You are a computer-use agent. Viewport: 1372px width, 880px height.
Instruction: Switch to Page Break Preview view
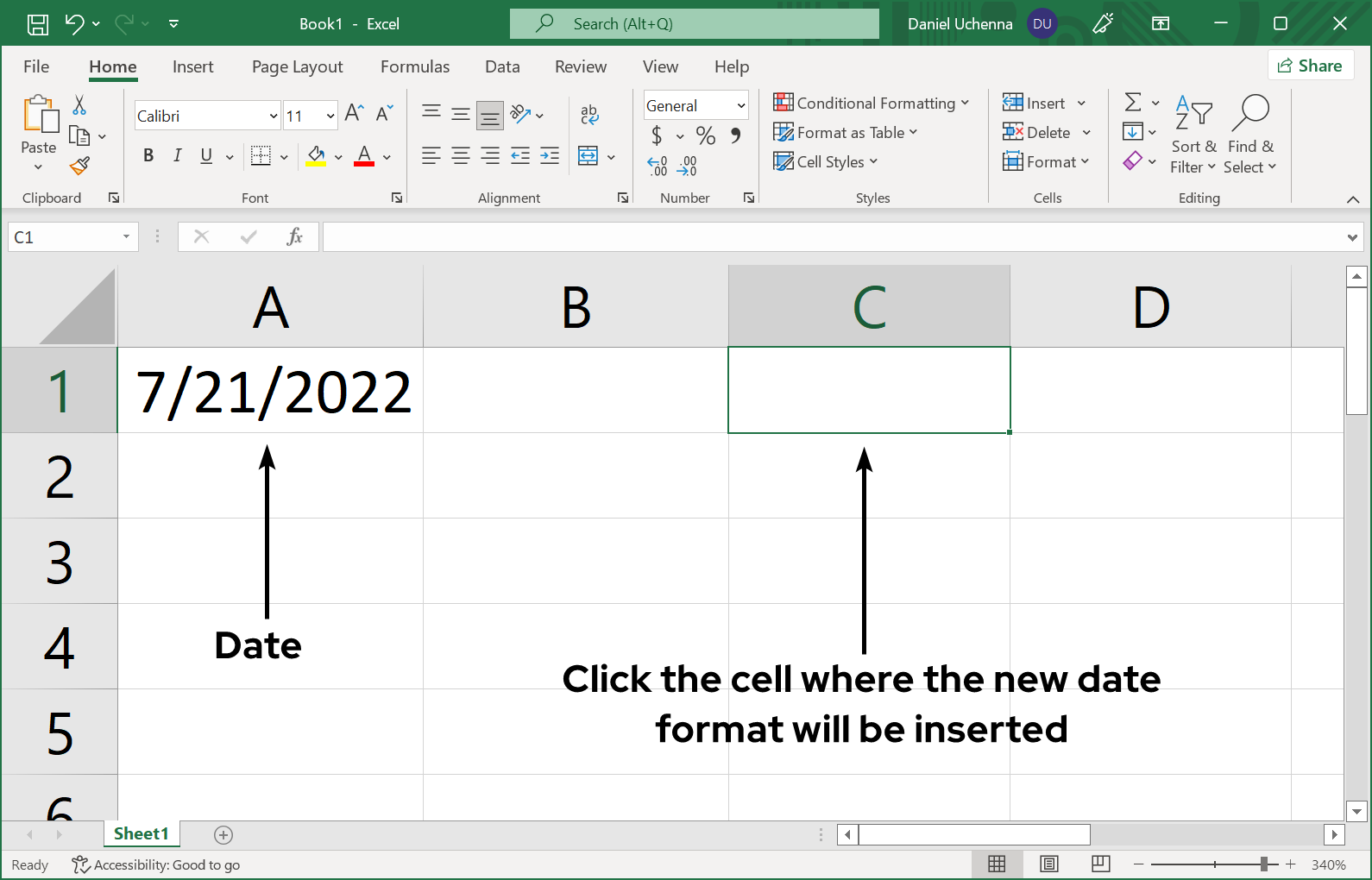(x=1100, y=864)
